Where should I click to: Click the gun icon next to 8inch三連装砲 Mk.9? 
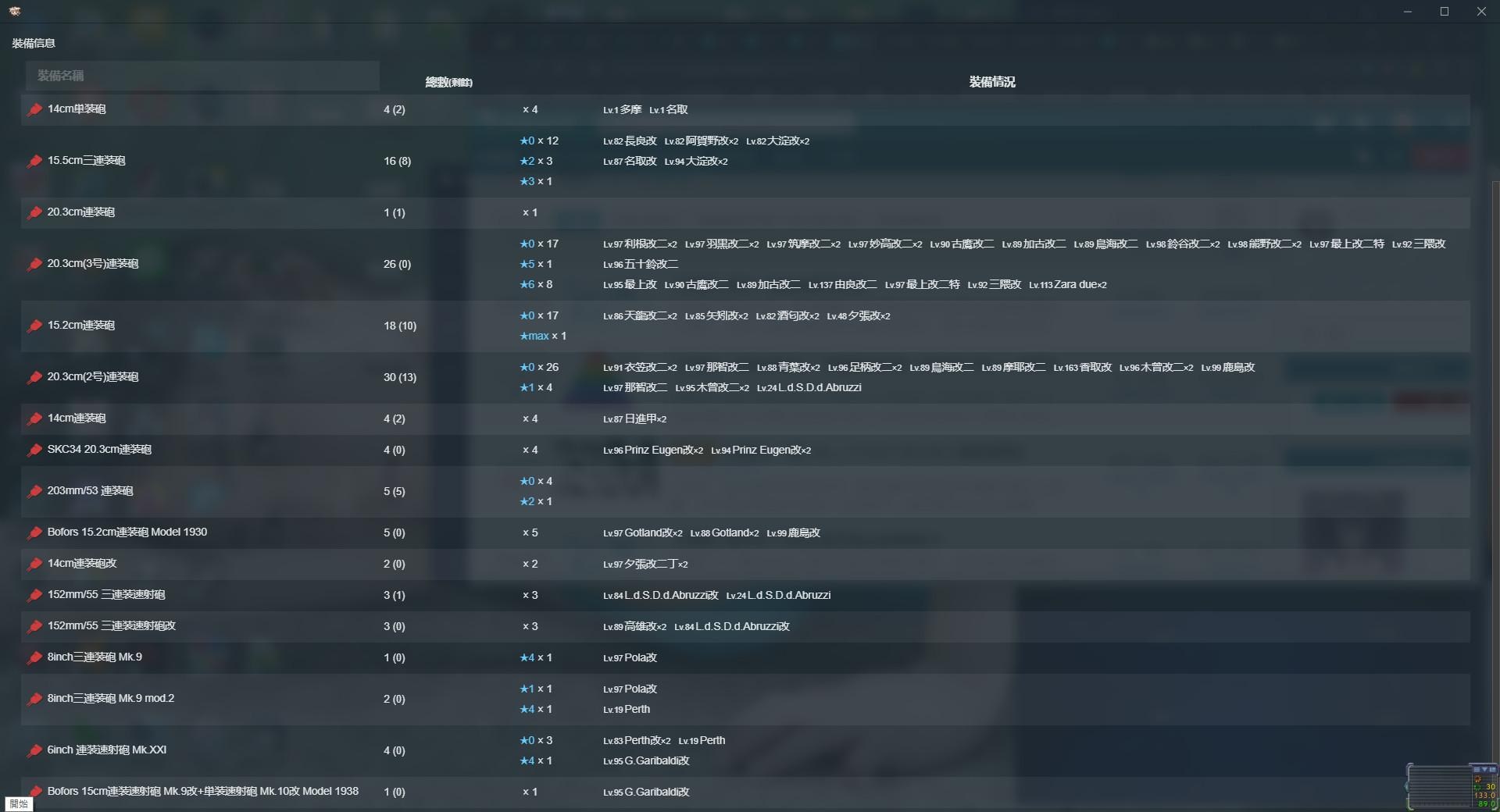pos(34,657)
